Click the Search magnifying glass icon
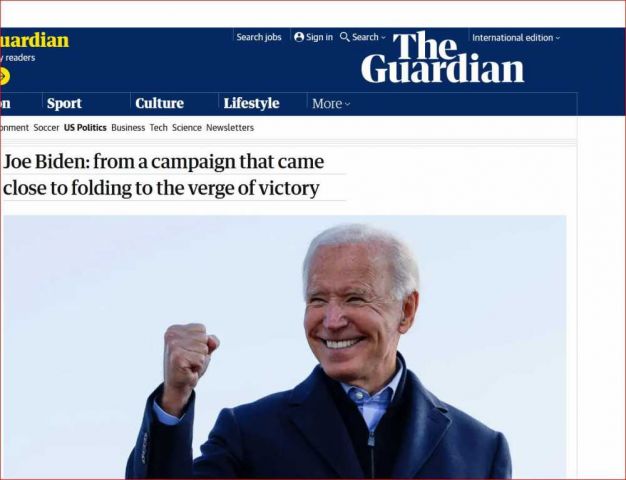 coord(345,37)
